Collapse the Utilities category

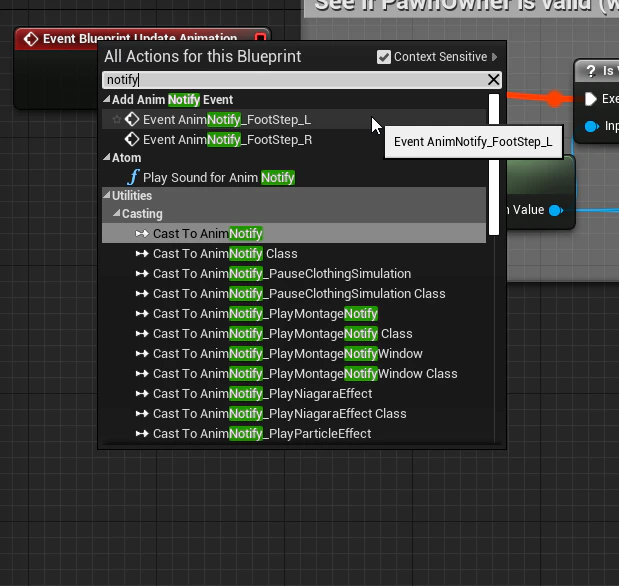(107, 195)
